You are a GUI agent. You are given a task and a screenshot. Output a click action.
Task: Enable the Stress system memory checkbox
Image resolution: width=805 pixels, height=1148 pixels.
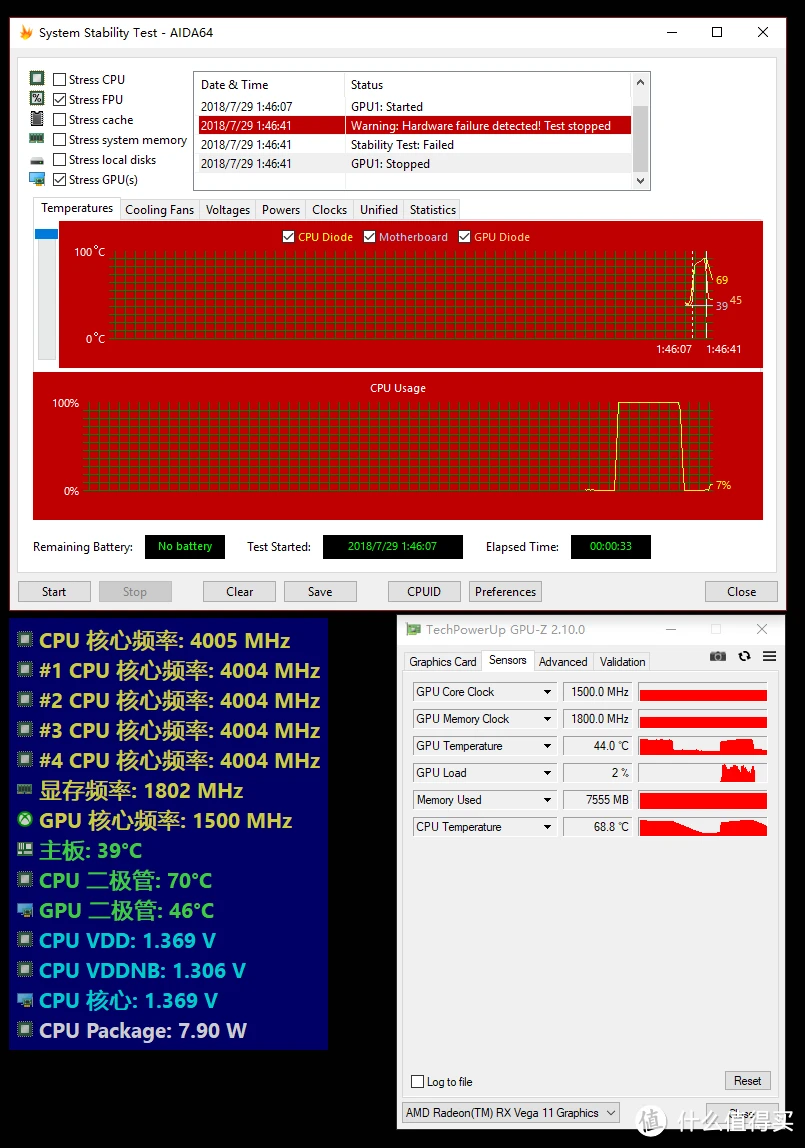(x=60, y=139)
